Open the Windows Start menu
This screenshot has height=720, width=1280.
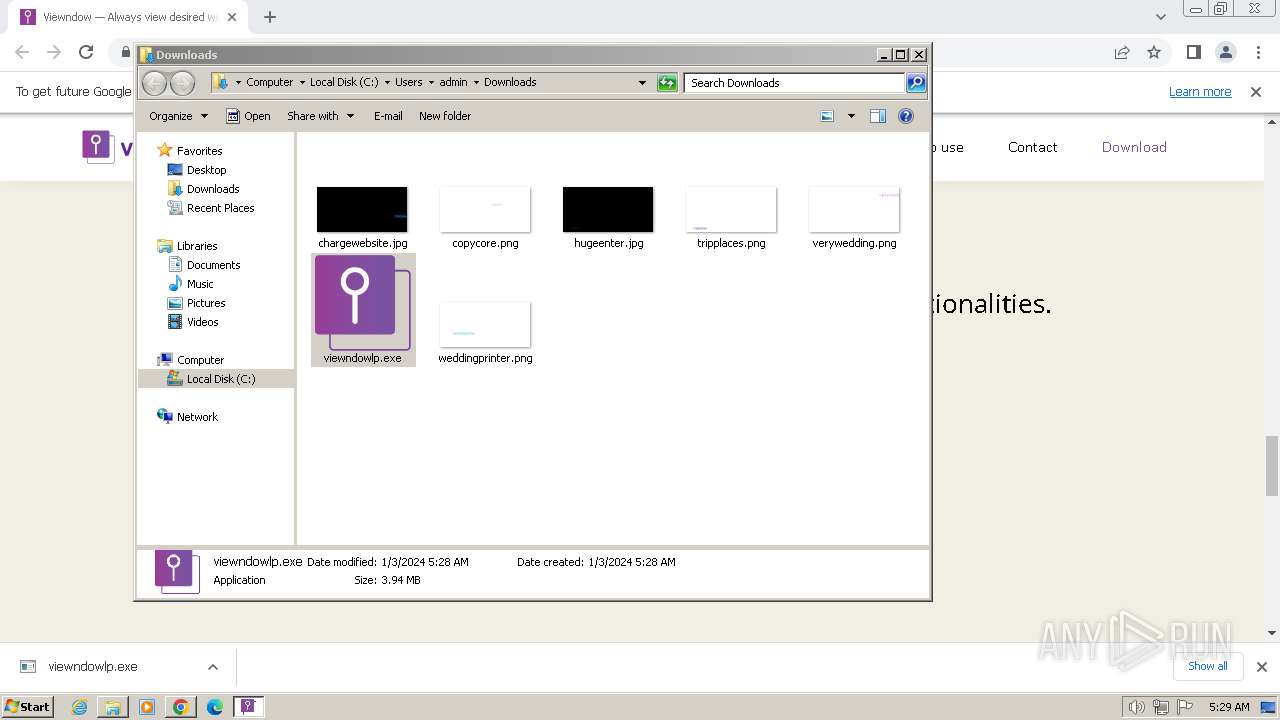tap(28, 706)
